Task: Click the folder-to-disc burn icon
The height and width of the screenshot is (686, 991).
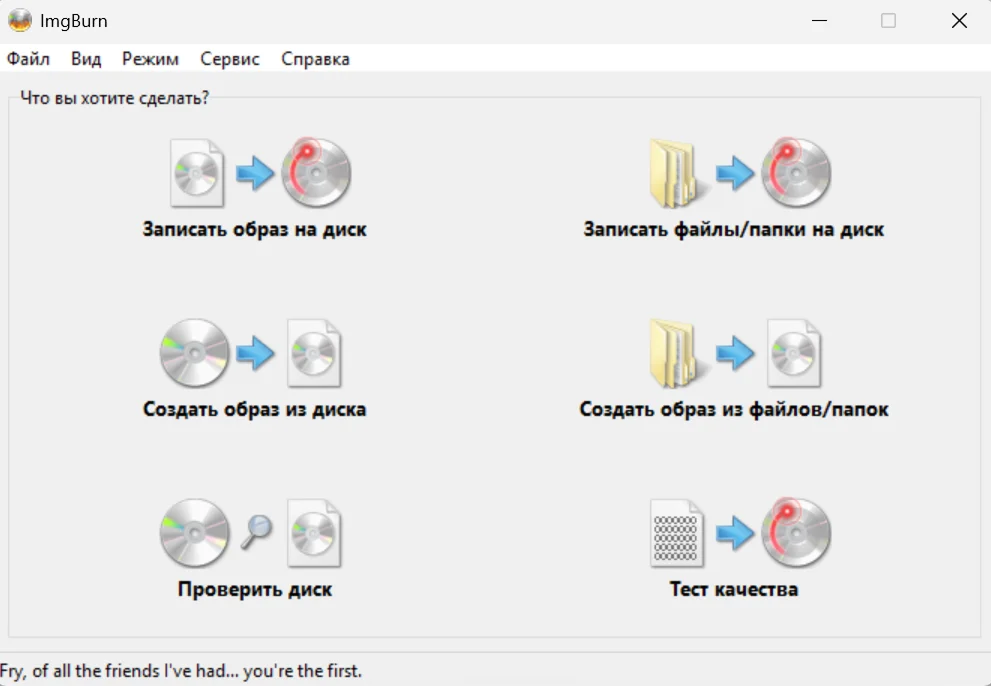Action: coord(740,173)
